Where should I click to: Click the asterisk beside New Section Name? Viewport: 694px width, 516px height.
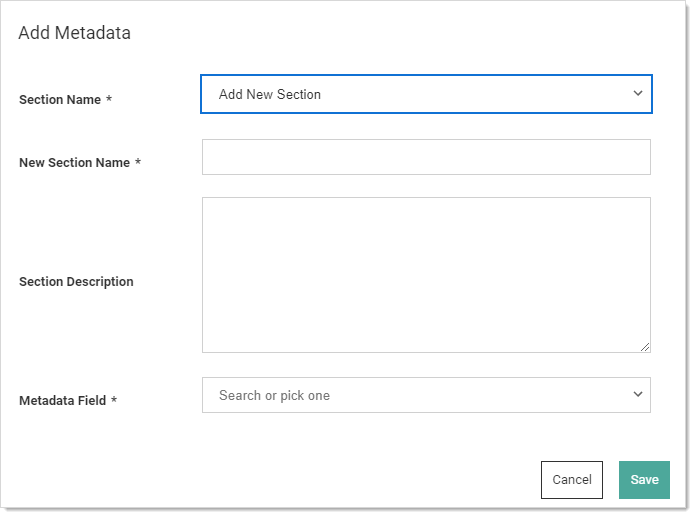click(138, 162)
